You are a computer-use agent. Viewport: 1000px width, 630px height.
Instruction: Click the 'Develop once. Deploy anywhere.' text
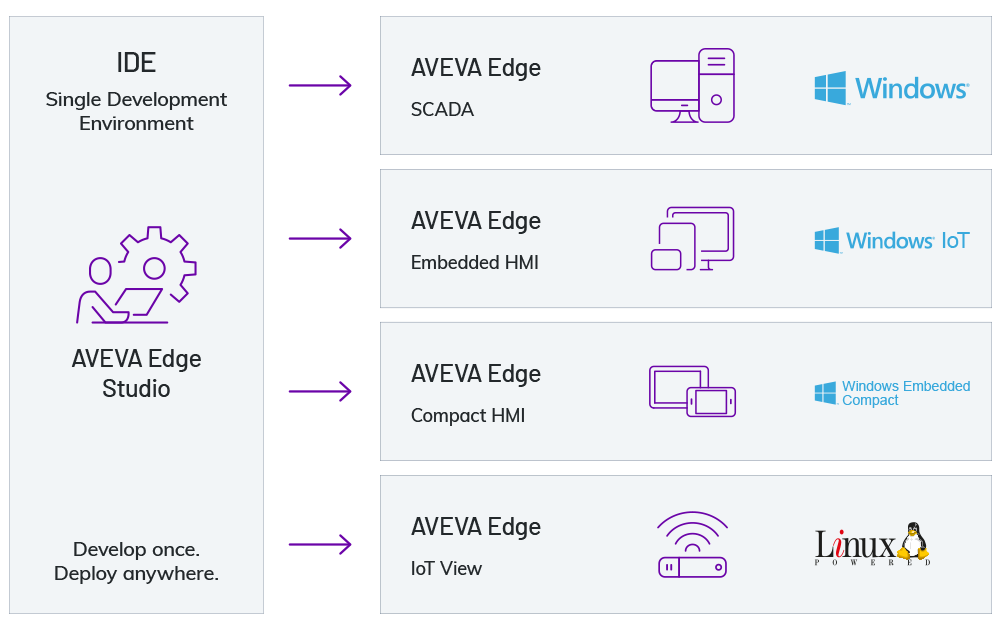[136, 561]
